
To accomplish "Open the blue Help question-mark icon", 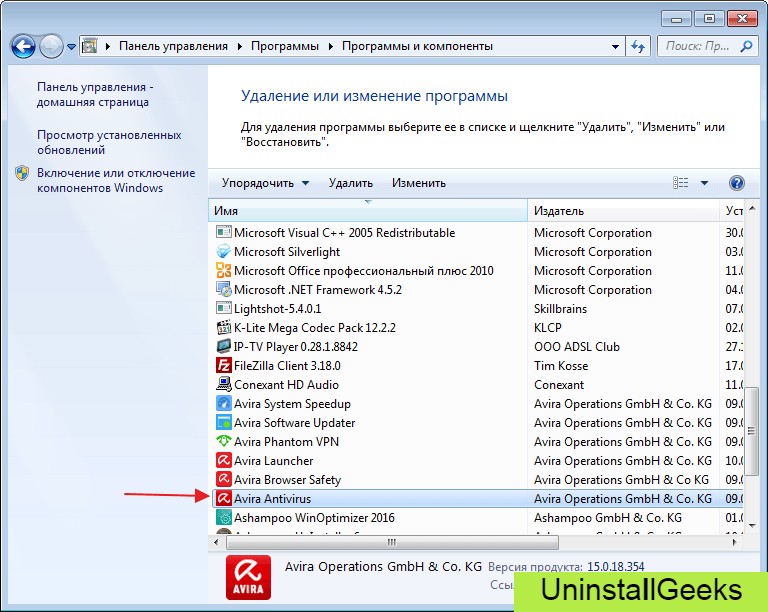I will pyautogui.click(x=737, y=183).
